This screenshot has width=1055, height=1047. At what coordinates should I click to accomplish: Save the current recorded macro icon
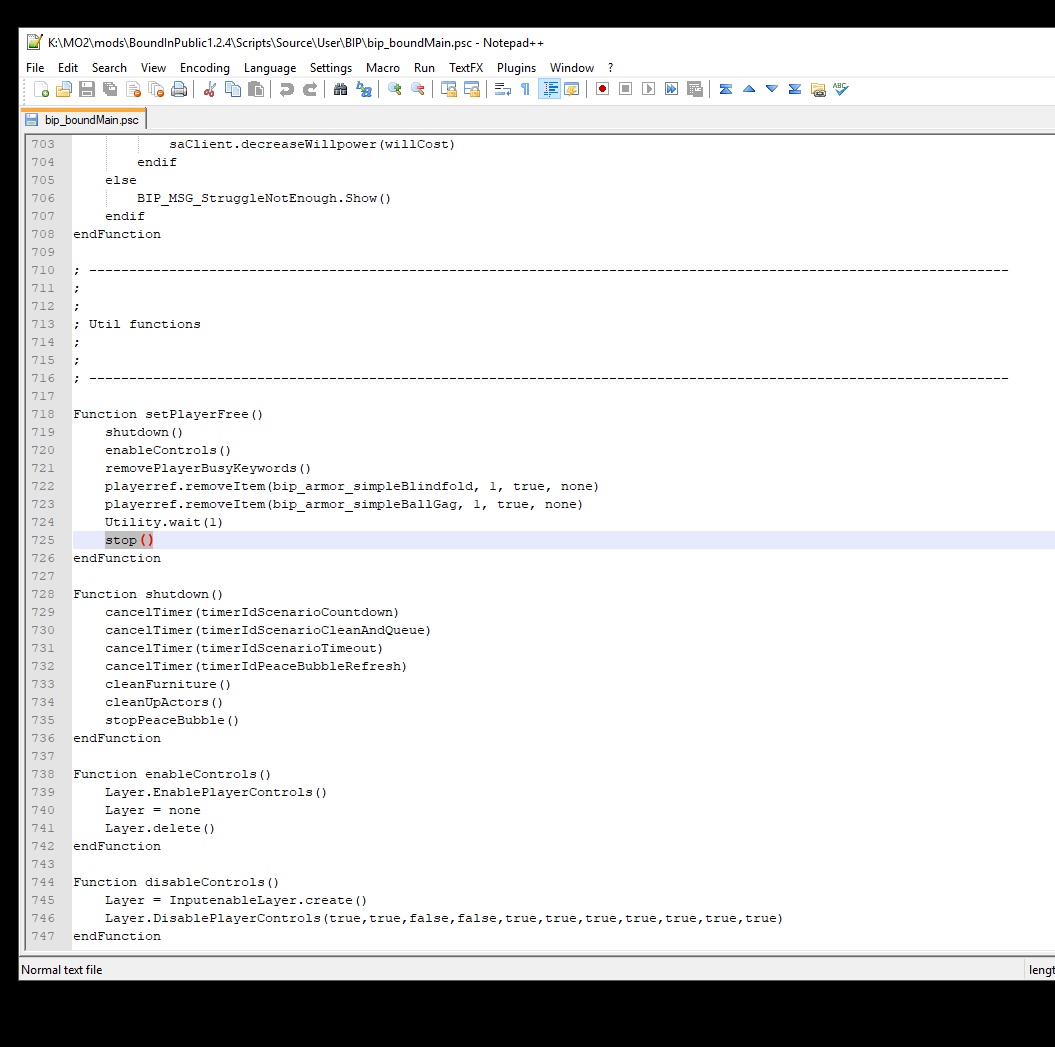[x=694, y=89]
